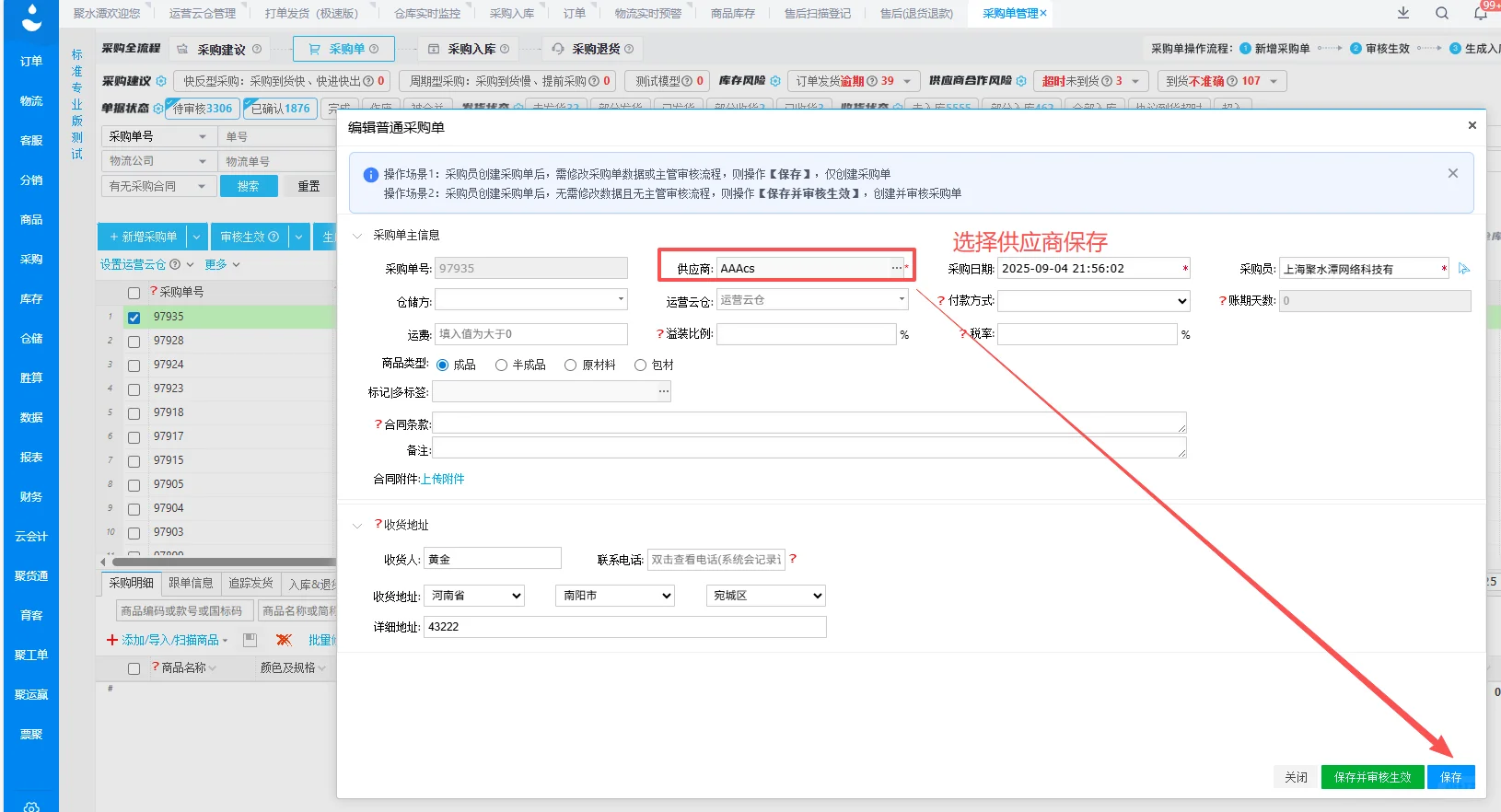Viewport: 1501px width, 812px height.
Task: Select the 成品 product type radio
Action: pyautogui.click(x=443, y=365)
